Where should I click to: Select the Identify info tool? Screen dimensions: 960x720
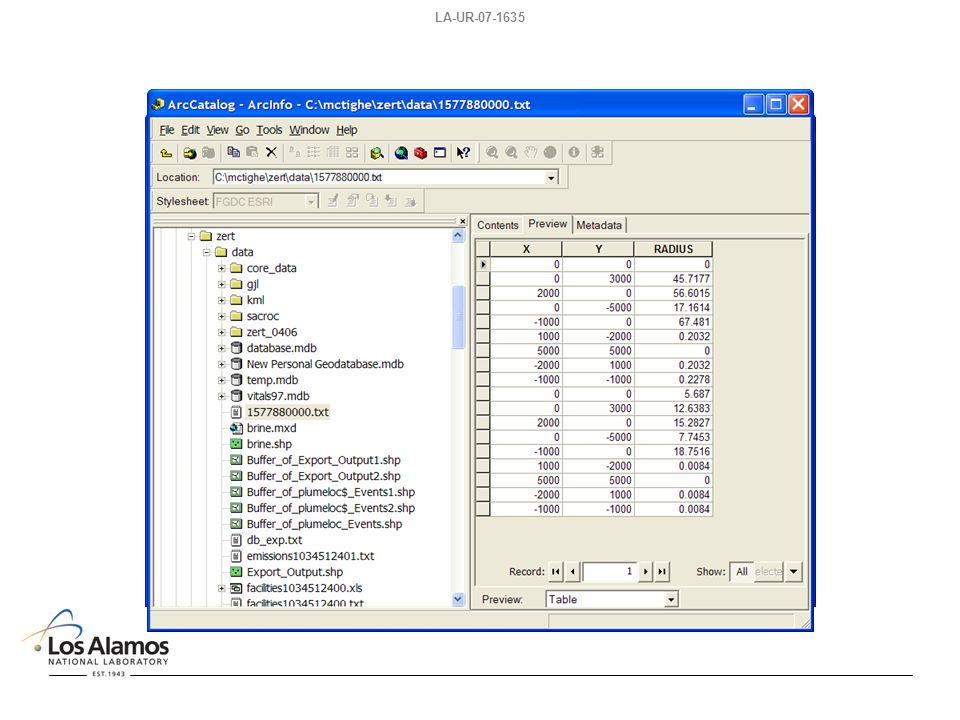pyautogui.click(x=574, y=152)
